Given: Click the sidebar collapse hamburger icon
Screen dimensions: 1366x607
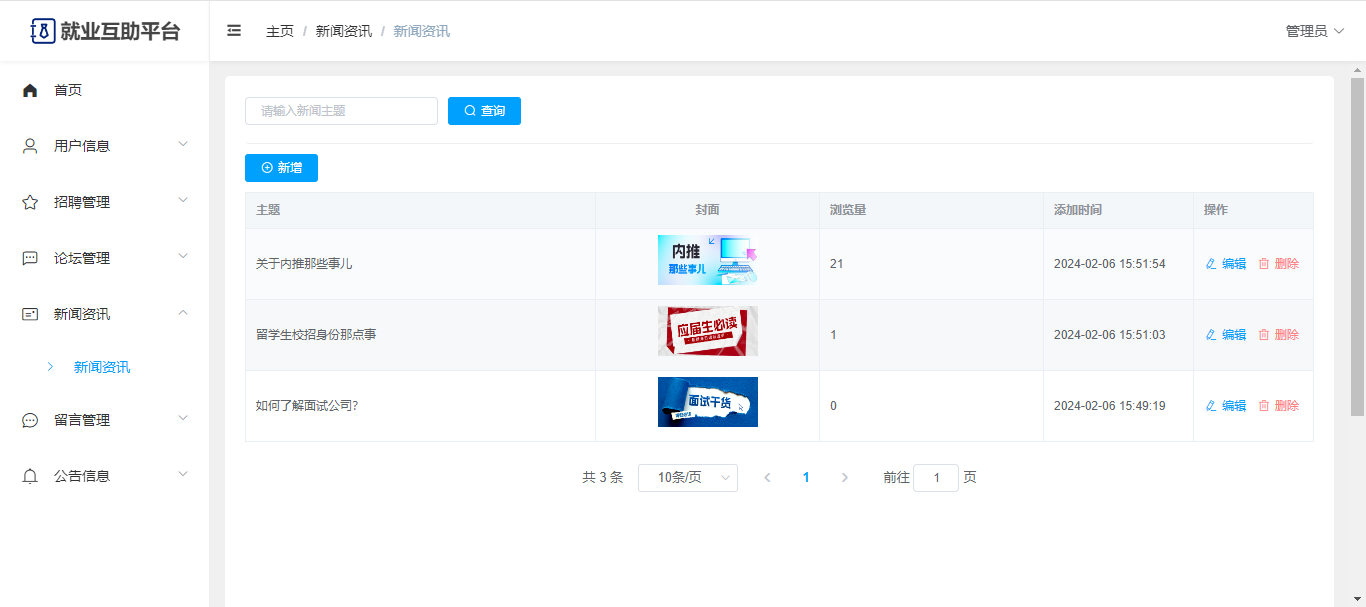Looking at the screenshot, I should click(234, 31).
